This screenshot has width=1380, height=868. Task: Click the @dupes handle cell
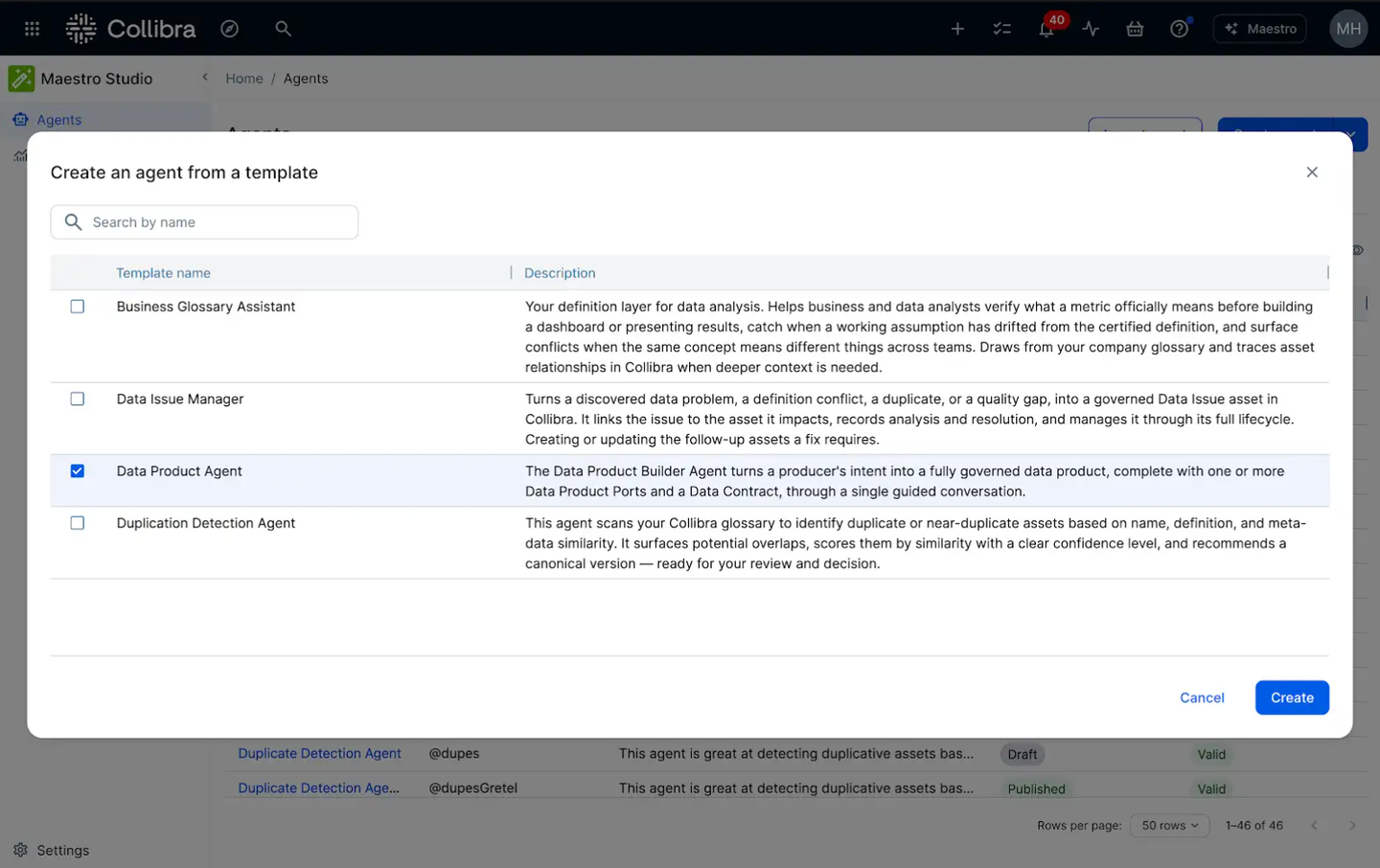454,754
